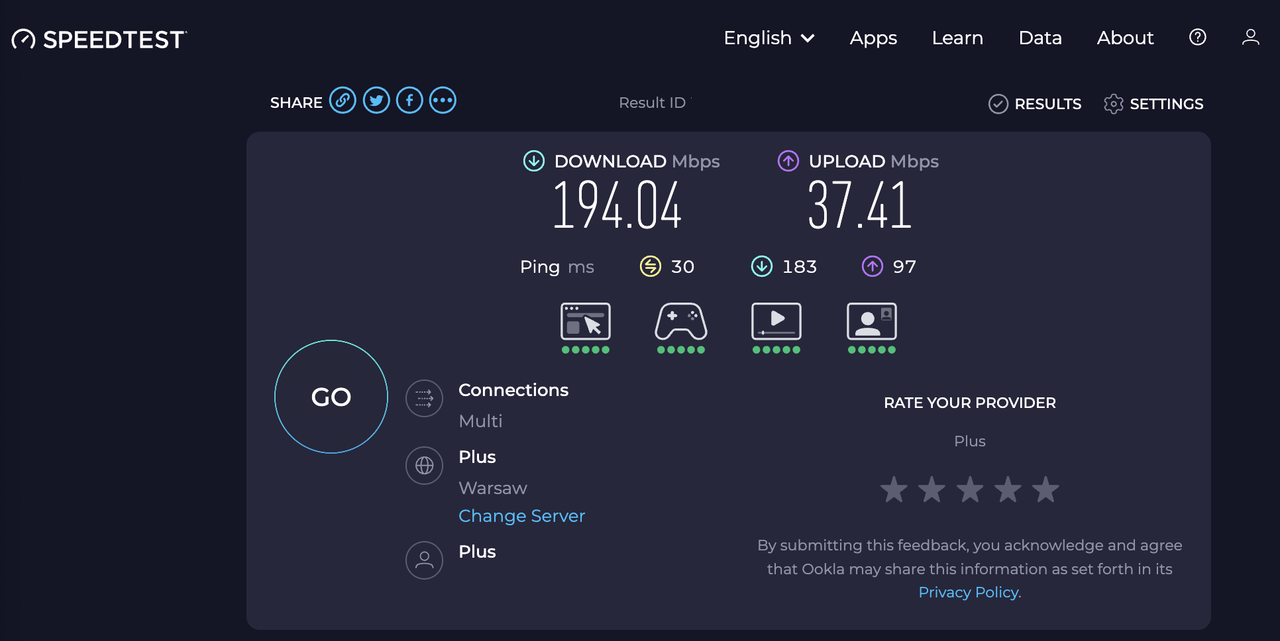Click the Change Server link
The width and height of the screenshot is (1280, 641).
click(522, 516)
